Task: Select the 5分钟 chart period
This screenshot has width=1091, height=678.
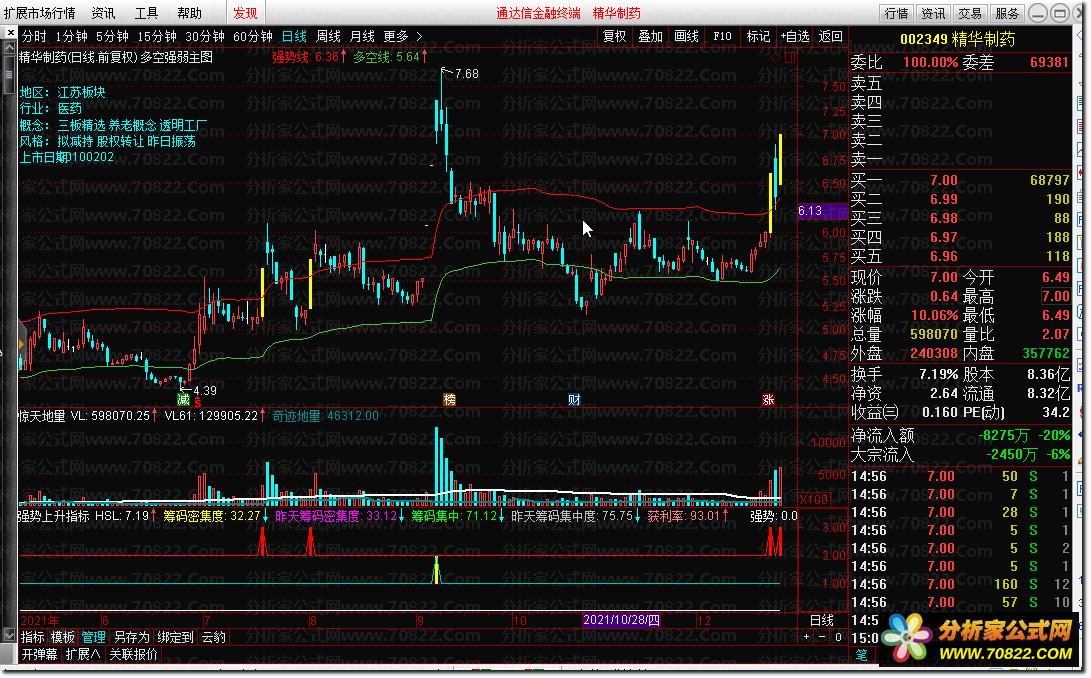Action: 112,36
